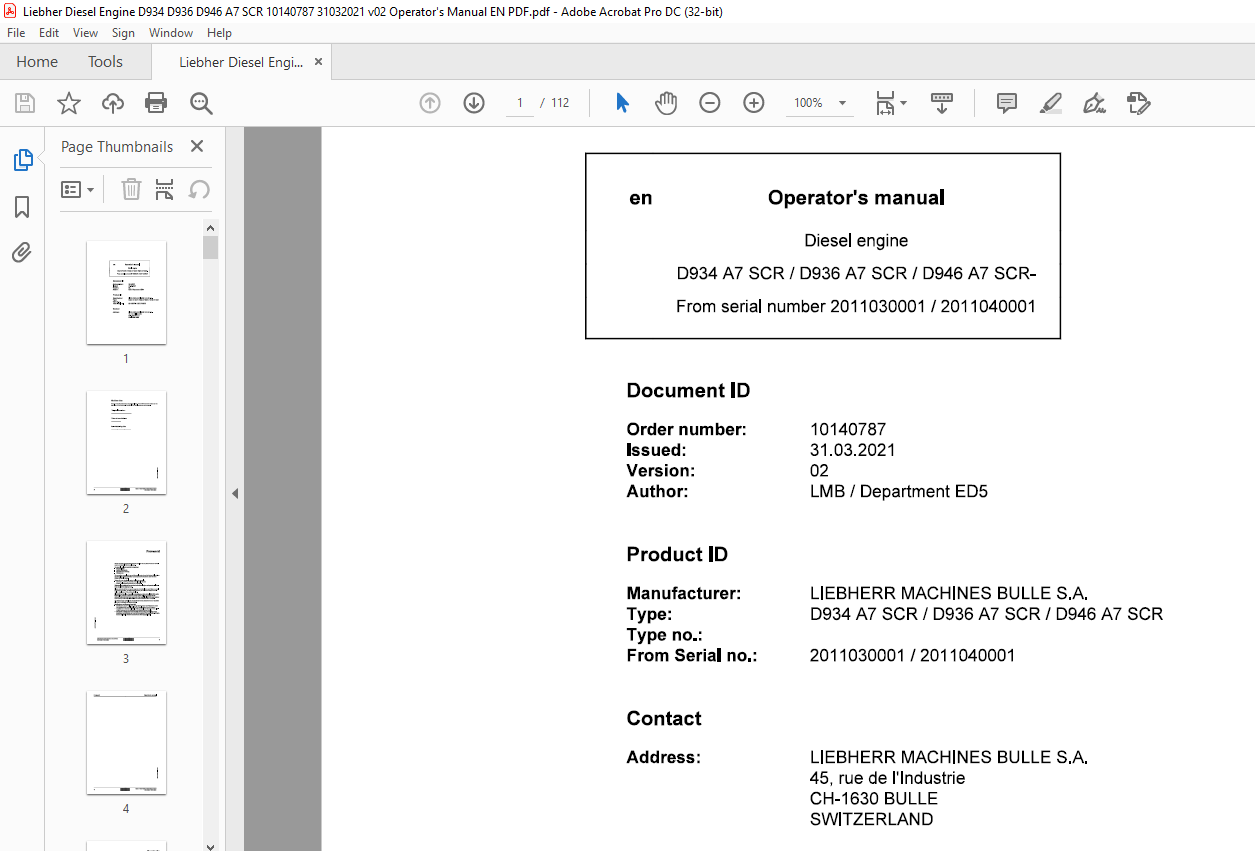Open Attachments paperclip panel

point(22,252)
